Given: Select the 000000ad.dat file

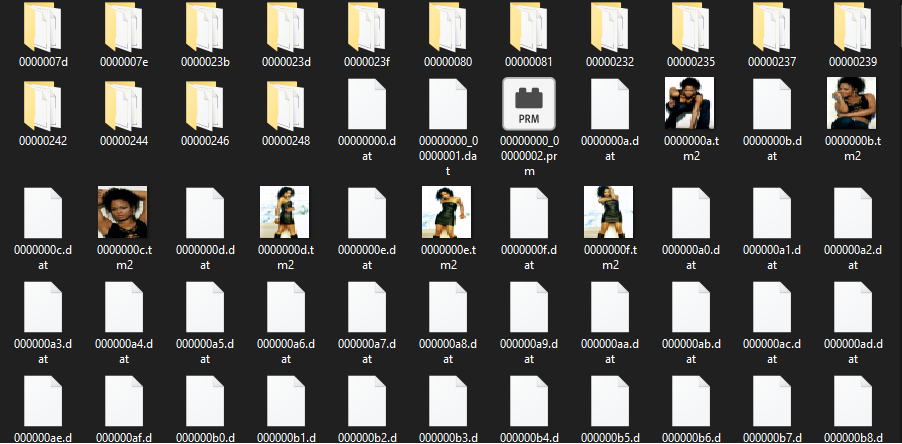Looking at the screenshot, I should (852, 307).
